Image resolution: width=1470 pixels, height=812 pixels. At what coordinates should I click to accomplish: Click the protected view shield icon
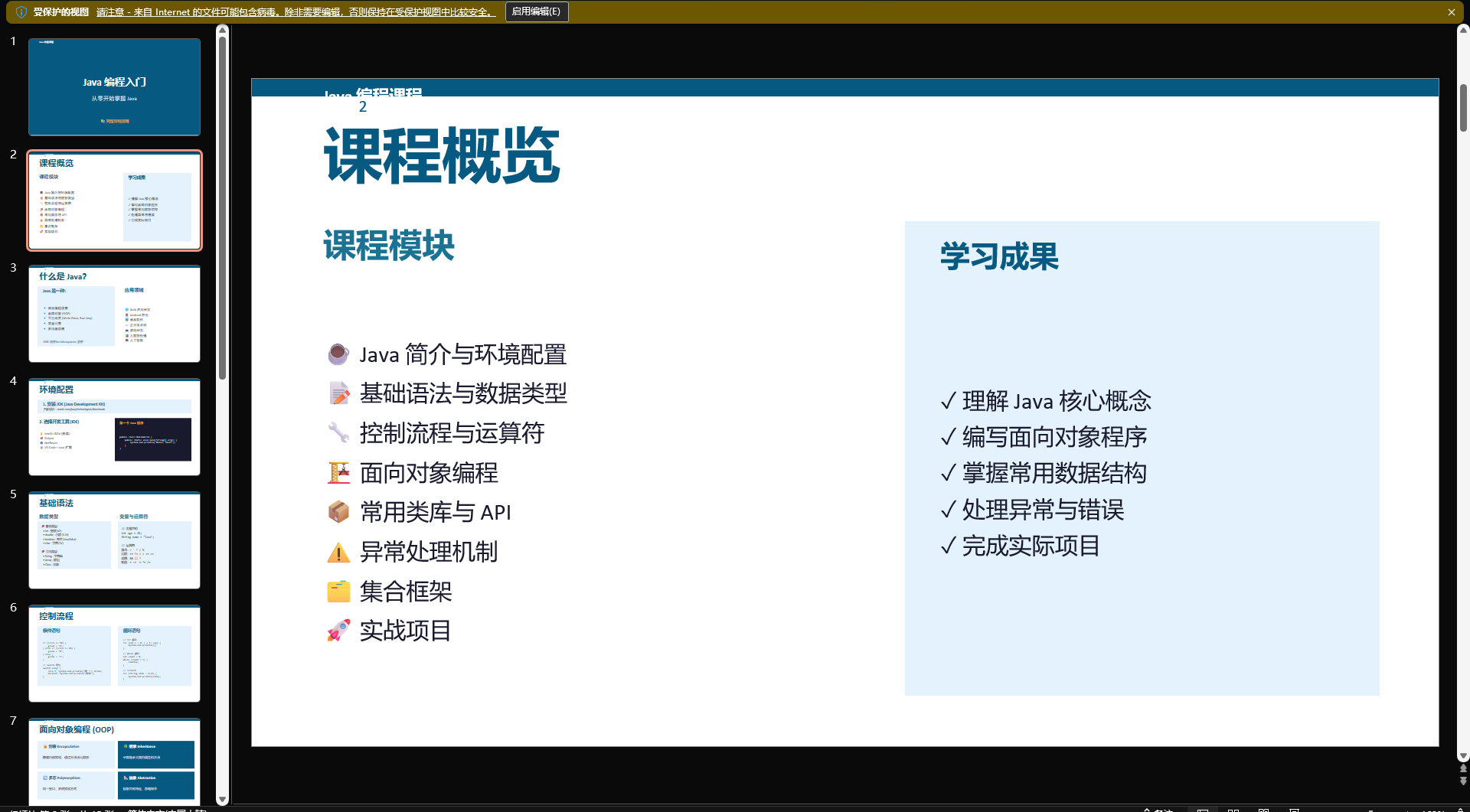click(x=21, y=12)
